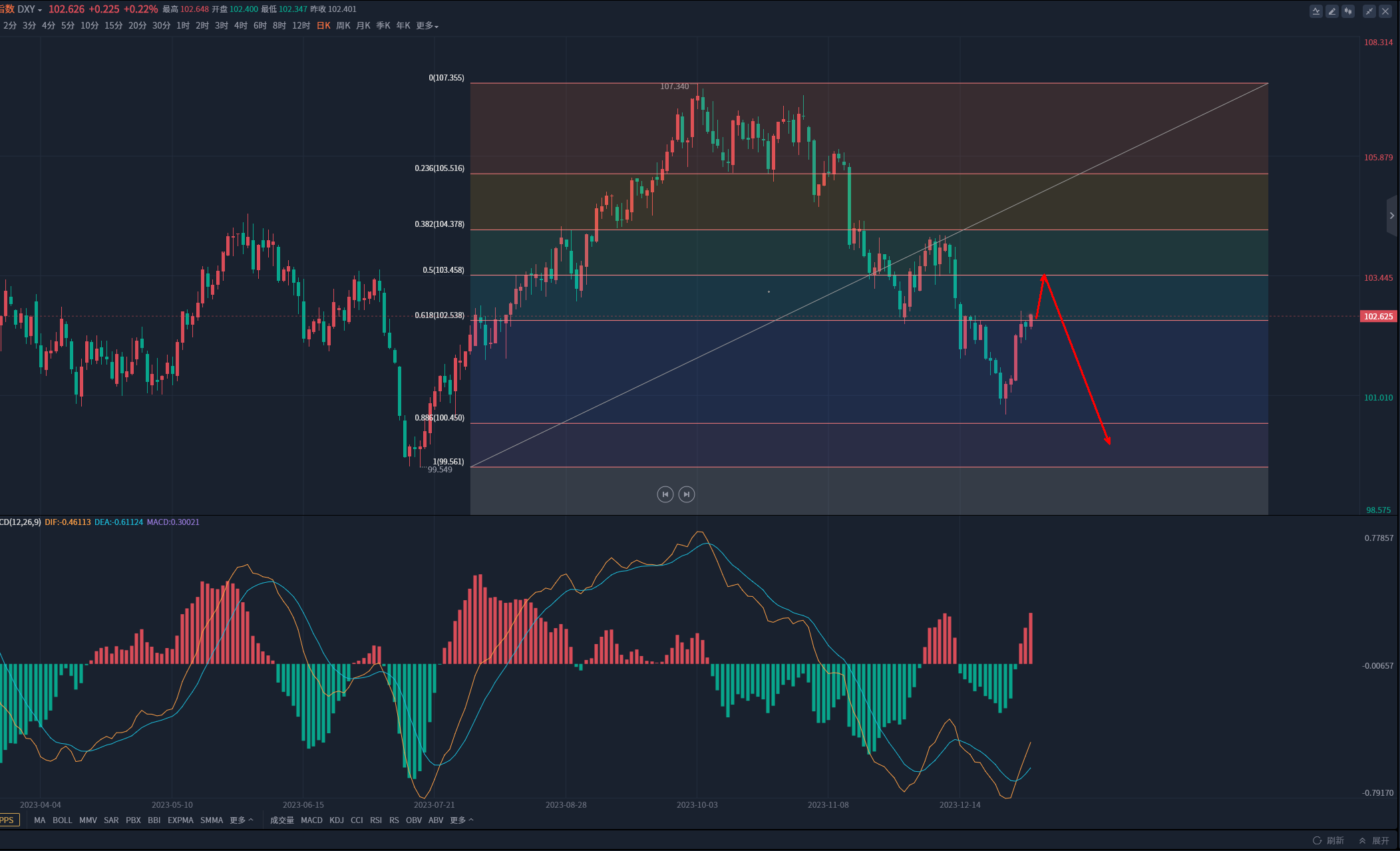Screen dimensions: 1400x851
Task: Click the next step playback button
Action: [x=687, y=494]
